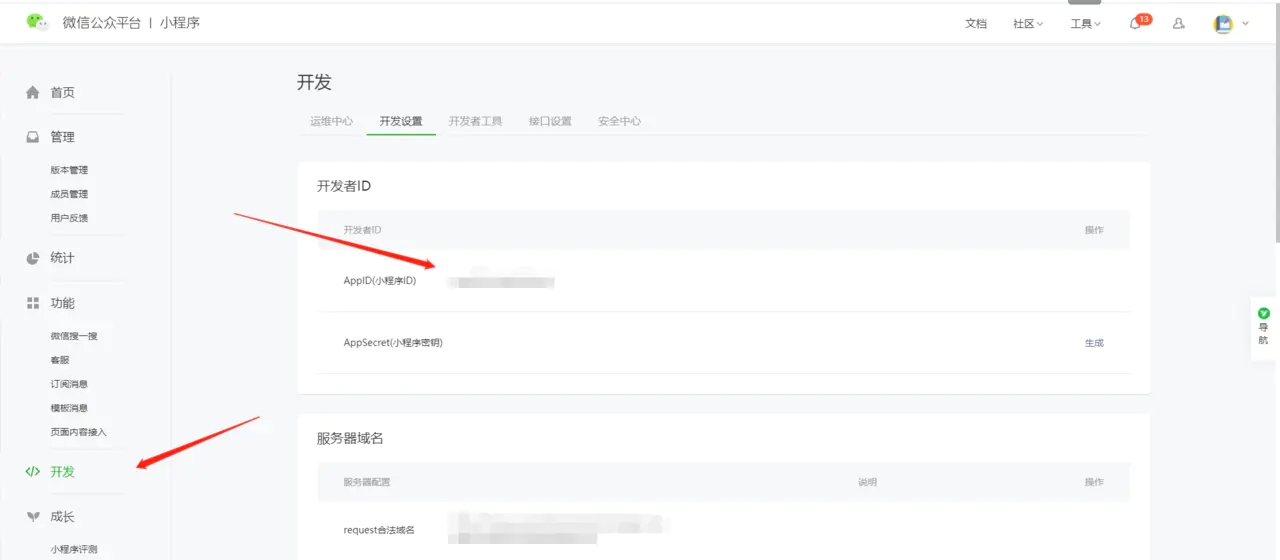
Task: Click the pie chart icon beside 统计
Action: tap(33, 258)
